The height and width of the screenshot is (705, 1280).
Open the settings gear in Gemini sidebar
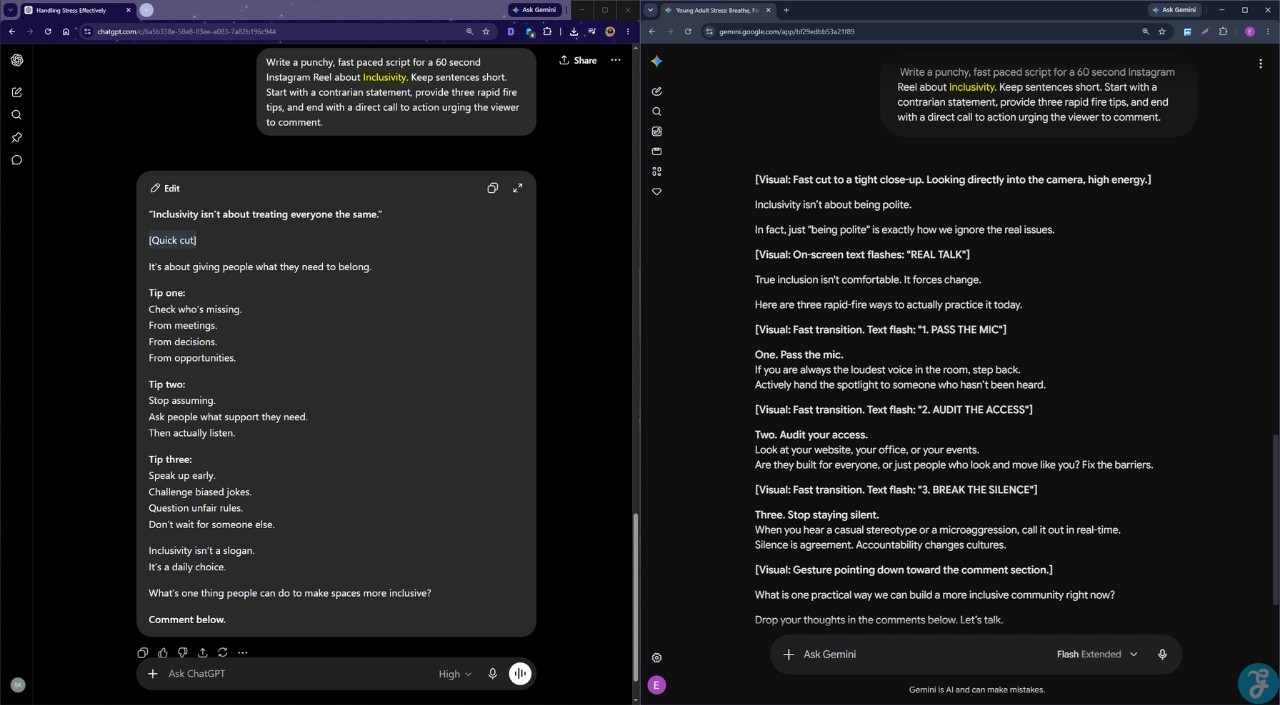pyautogui.click(x=657, y=658)
